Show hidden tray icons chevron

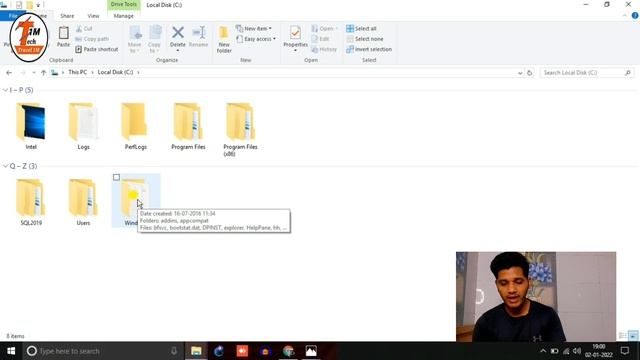click(543, 351)
